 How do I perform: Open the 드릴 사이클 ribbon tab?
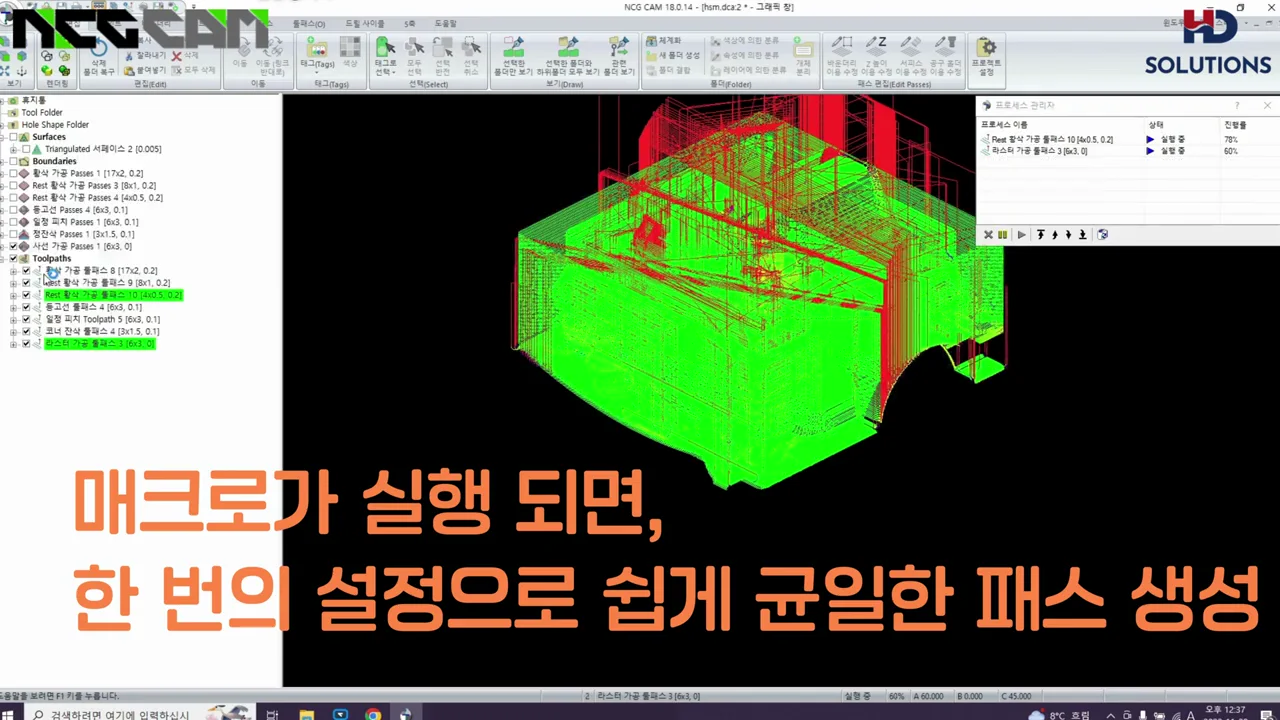pos(364,23)
